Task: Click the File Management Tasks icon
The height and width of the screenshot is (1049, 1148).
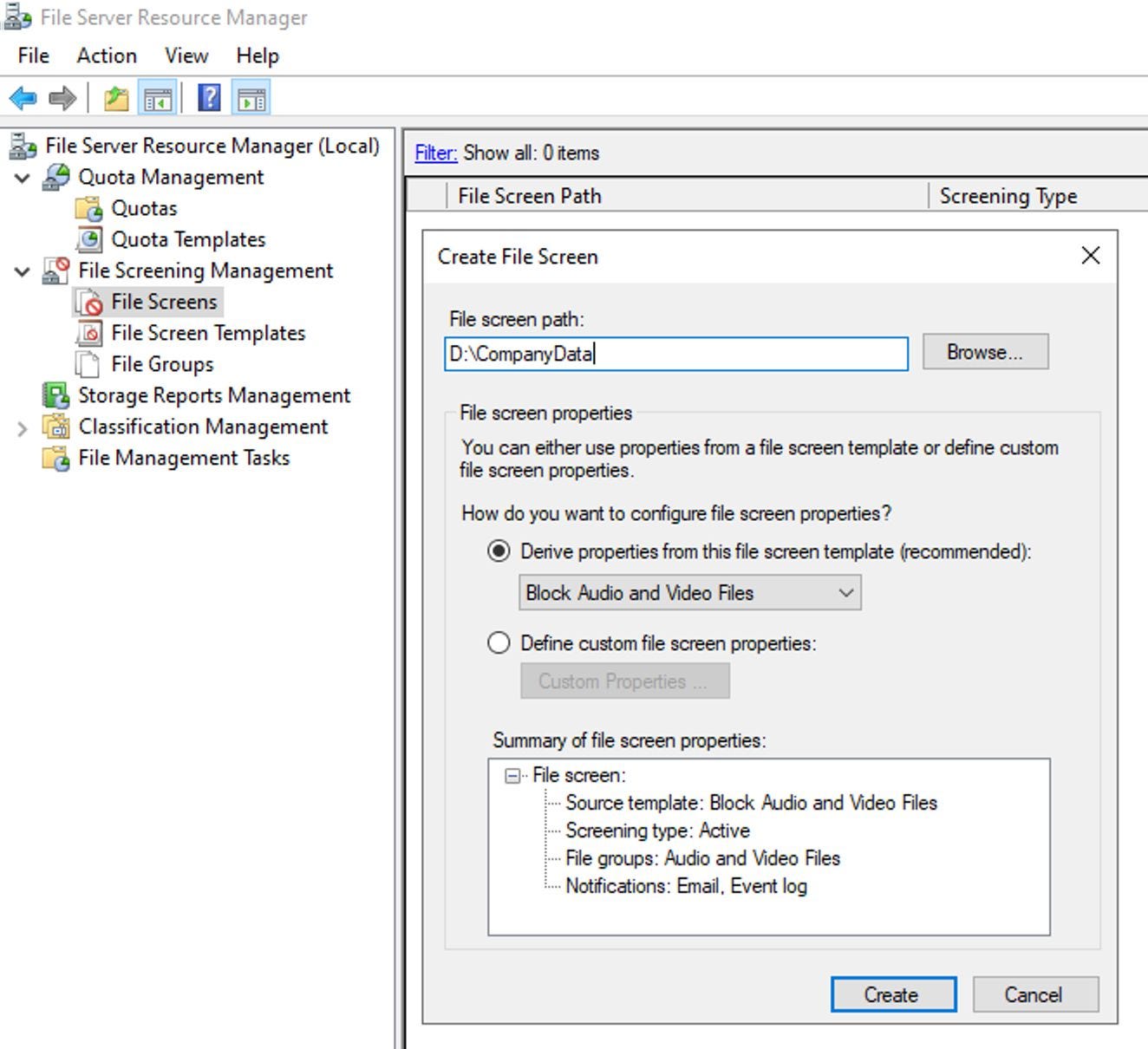Action: coord(55,458)
